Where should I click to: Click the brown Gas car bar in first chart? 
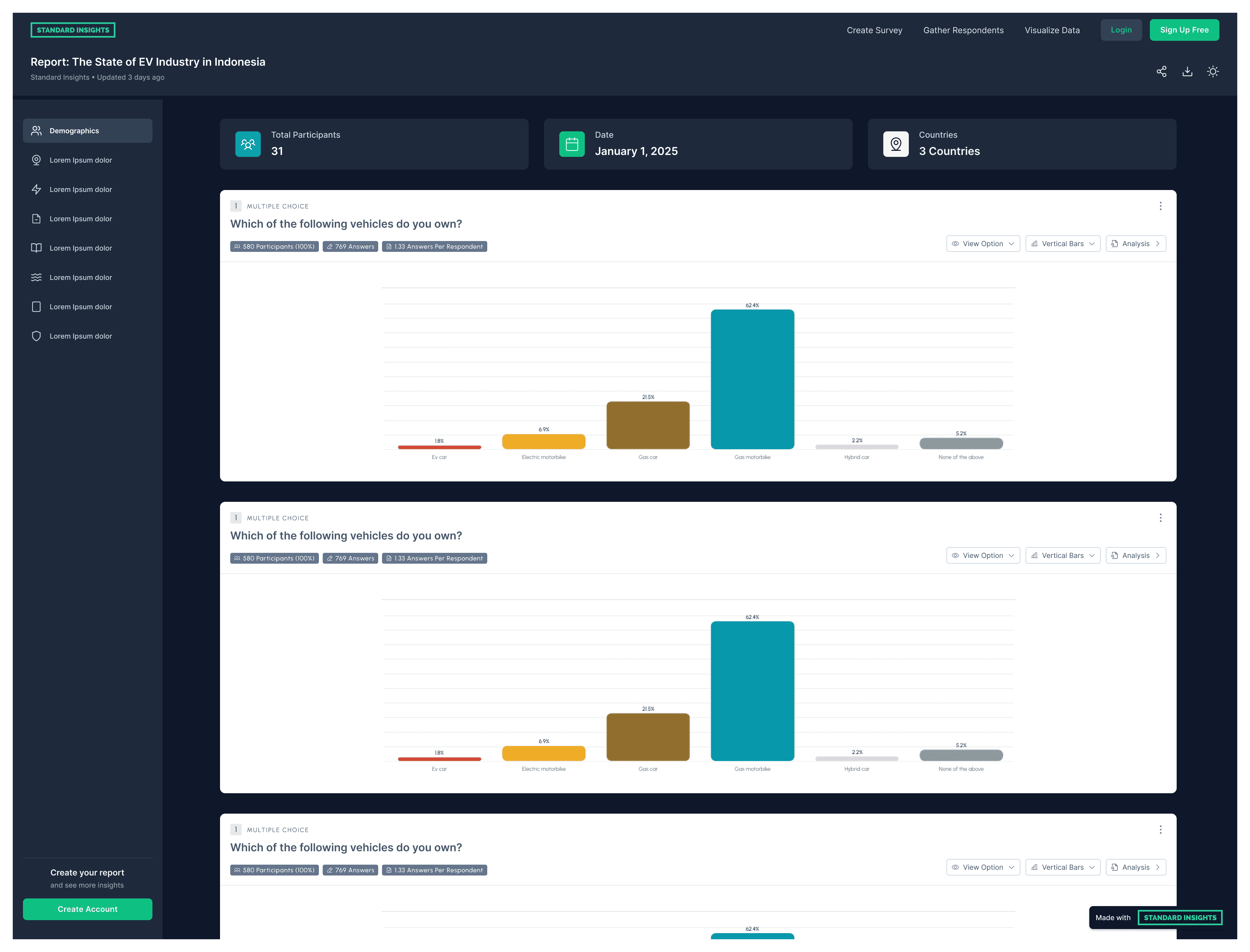coord(648,425)
